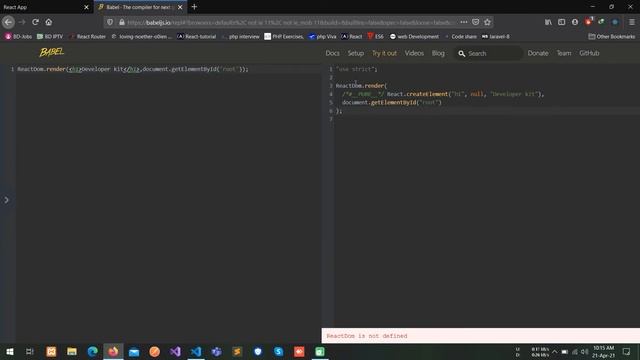Reload the Babel page

tap(36, 22)
